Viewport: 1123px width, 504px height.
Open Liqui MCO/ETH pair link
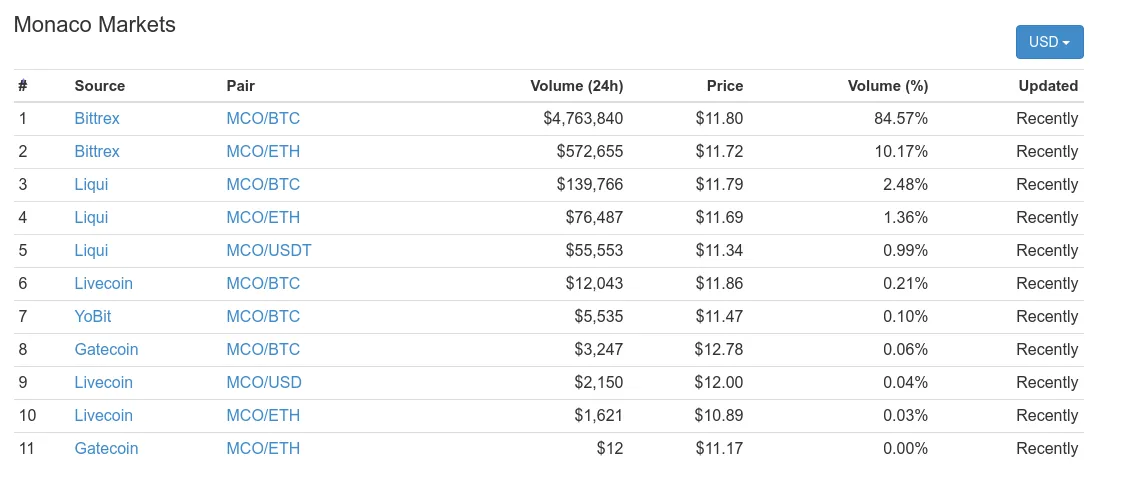pos(263,218)
